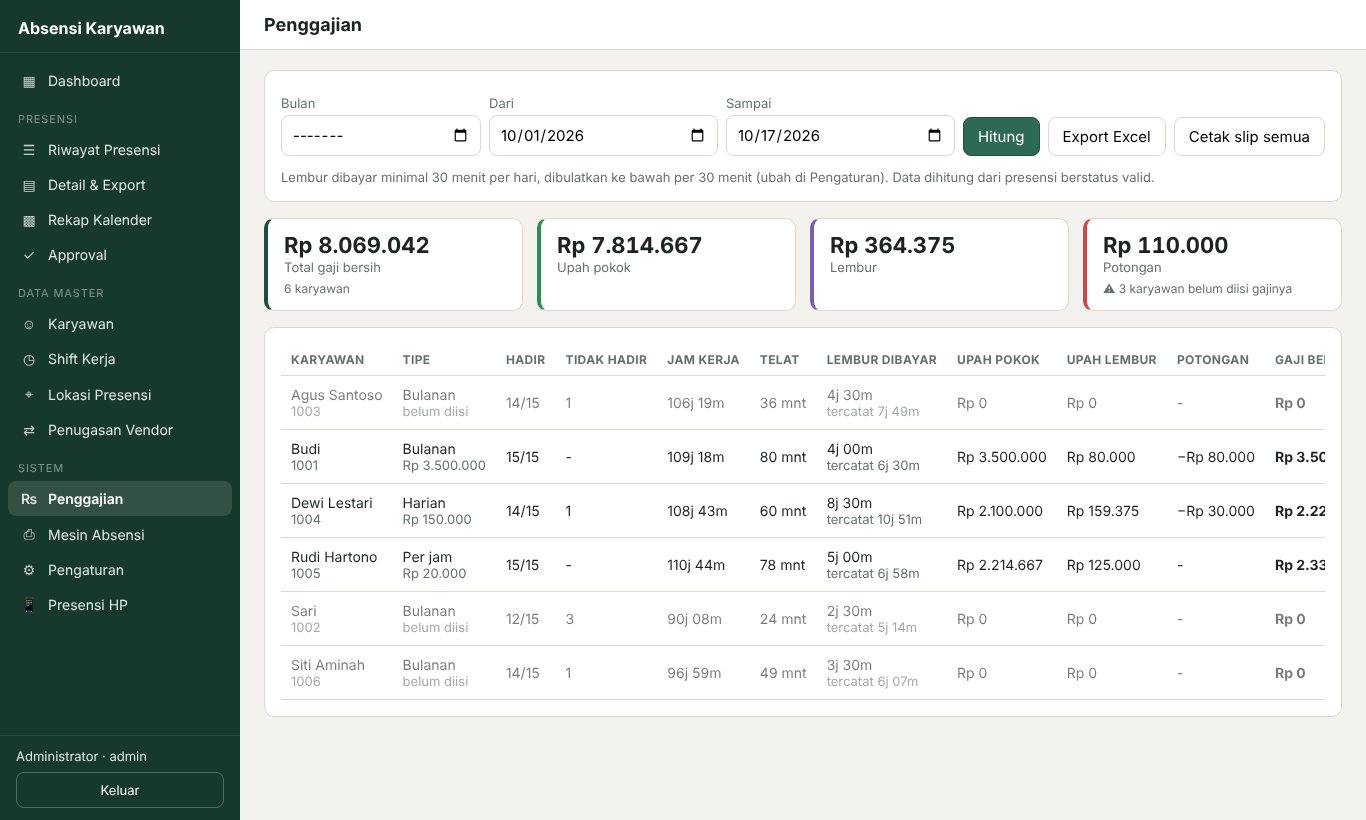
Task: Click the Penggajian Rs icon
Action: tap(29, 499)
